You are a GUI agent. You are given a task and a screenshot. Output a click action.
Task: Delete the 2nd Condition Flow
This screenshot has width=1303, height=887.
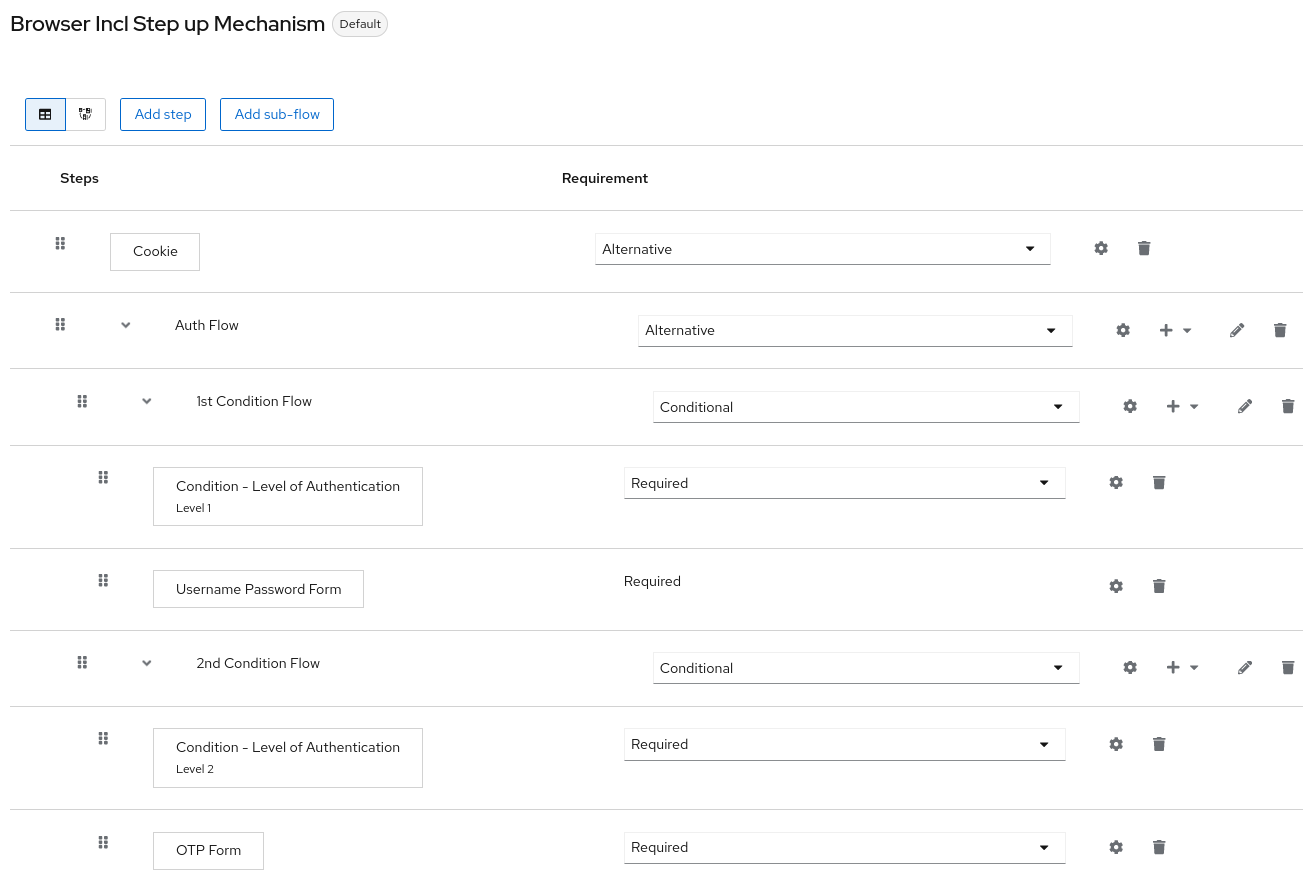point(1288,667)
